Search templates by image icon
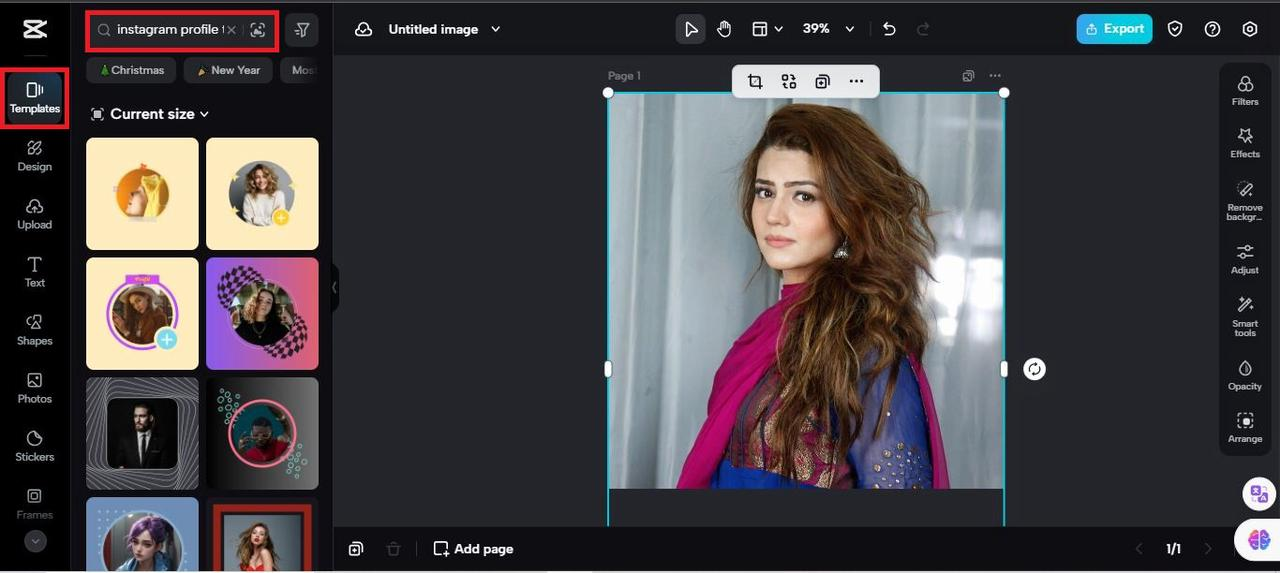This screenshot has height=573, width=1280. point(258,30)
